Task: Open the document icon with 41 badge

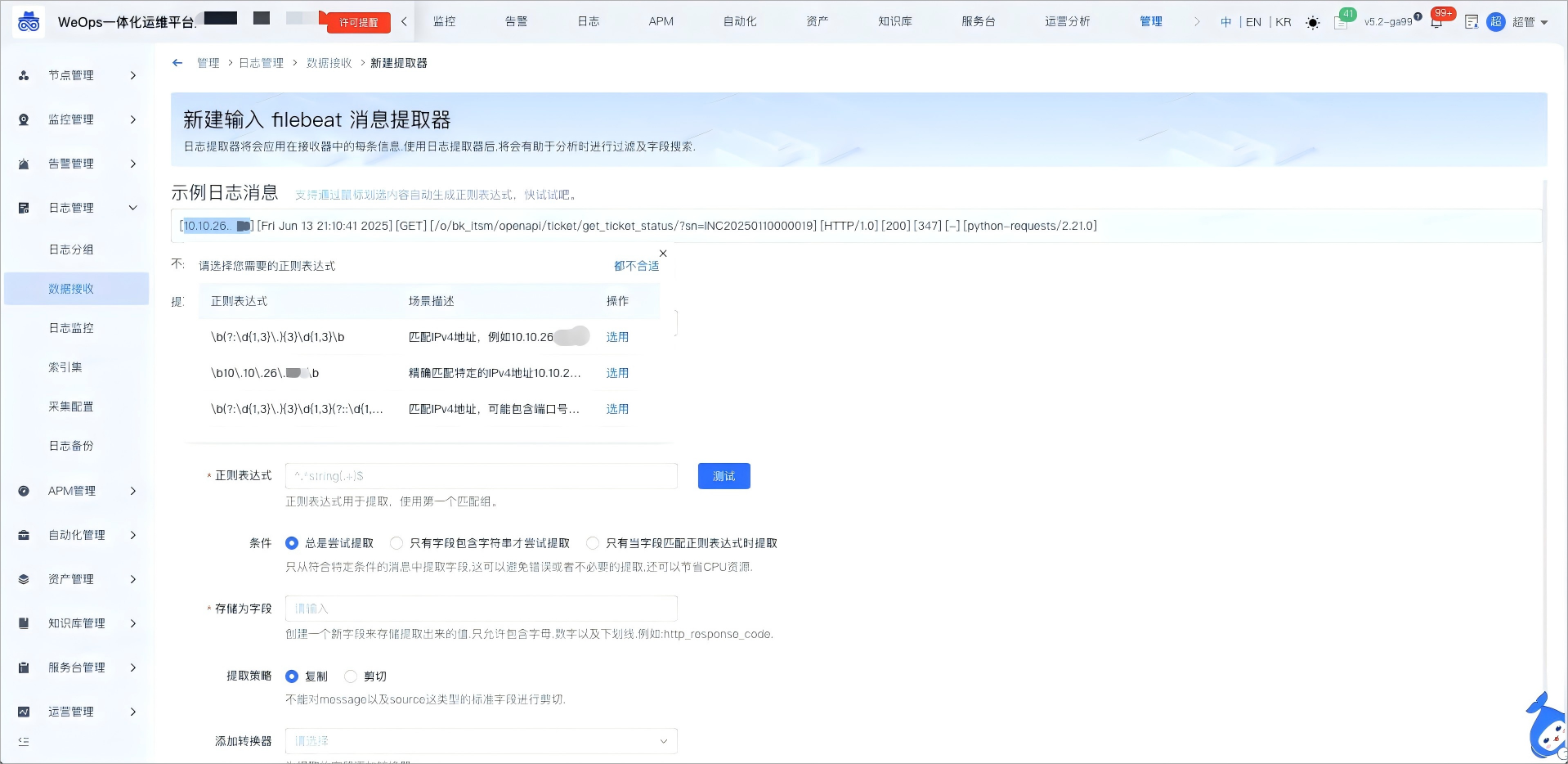Action: pos(1342,22)
